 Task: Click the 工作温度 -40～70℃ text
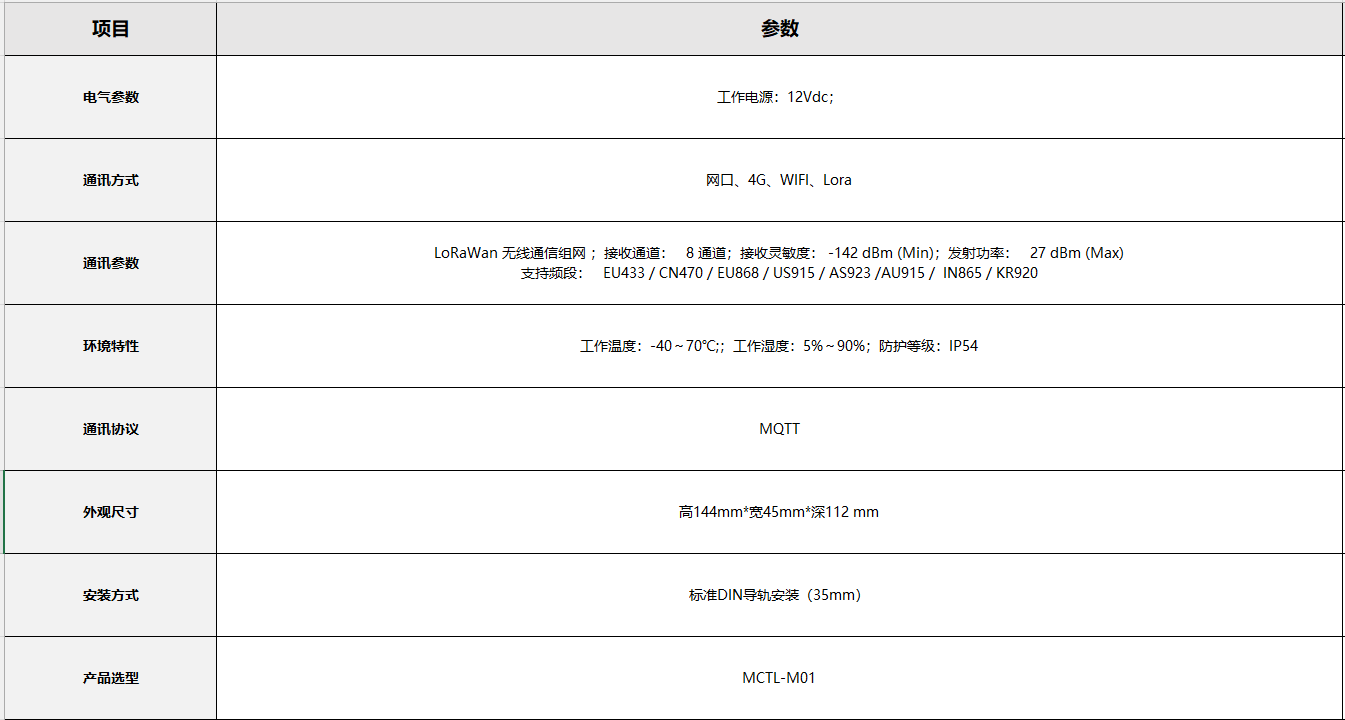[x=651, y=346]
